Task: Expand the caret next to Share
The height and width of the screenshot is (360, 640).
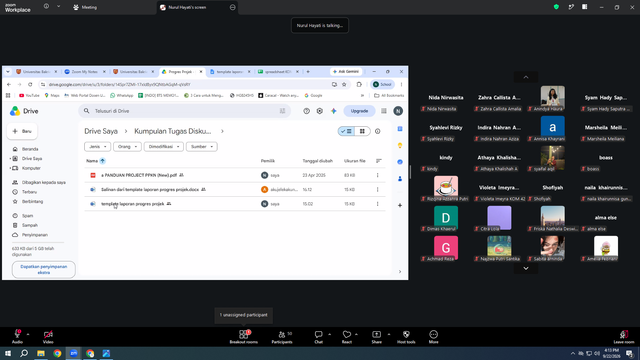Action: click(389, 334)
